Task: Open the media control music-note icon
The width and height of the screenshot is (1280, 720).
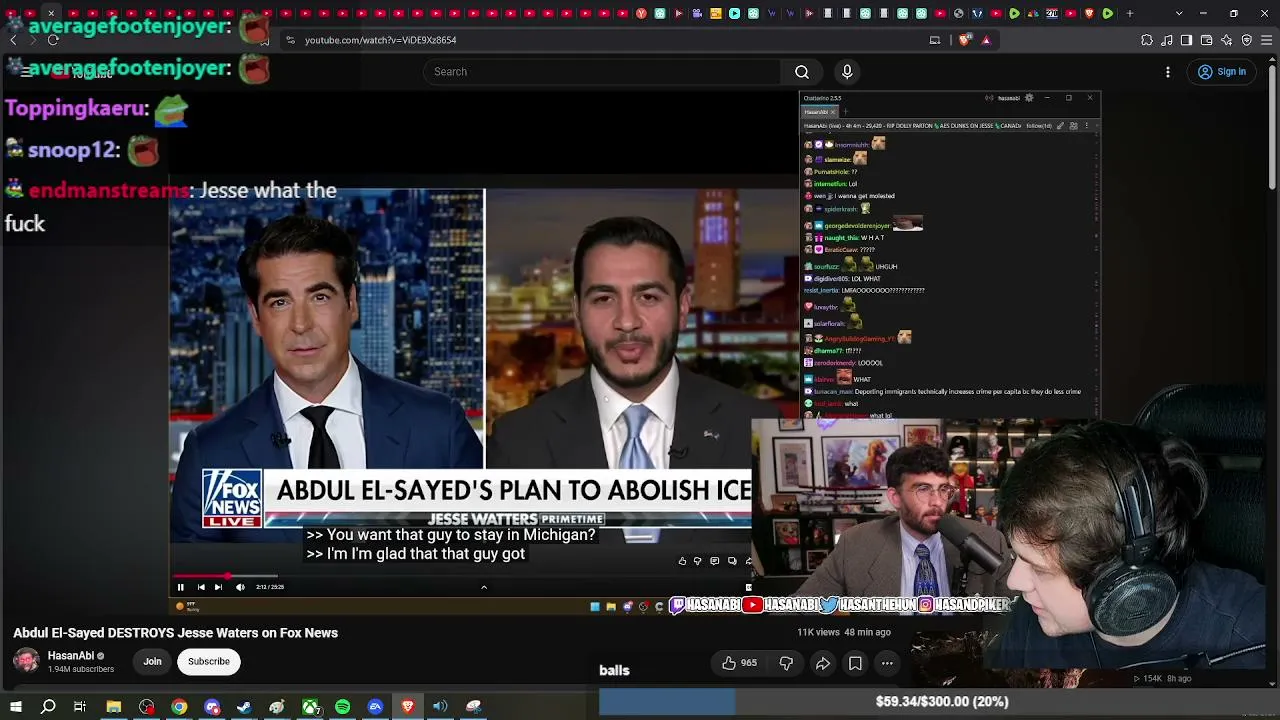Action: click(x=1167, y=40)
